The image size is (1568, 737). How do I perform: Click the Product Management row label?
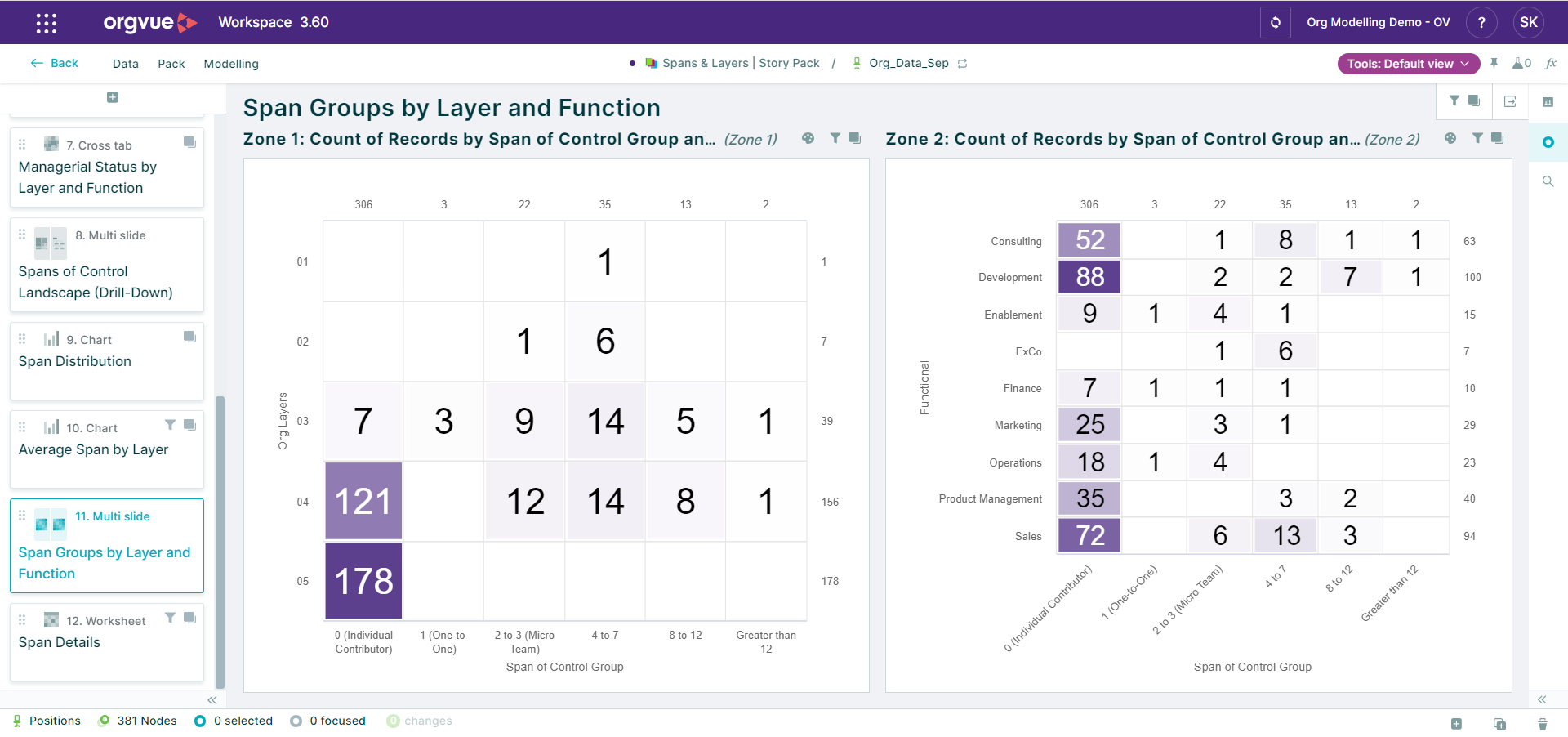990,498
